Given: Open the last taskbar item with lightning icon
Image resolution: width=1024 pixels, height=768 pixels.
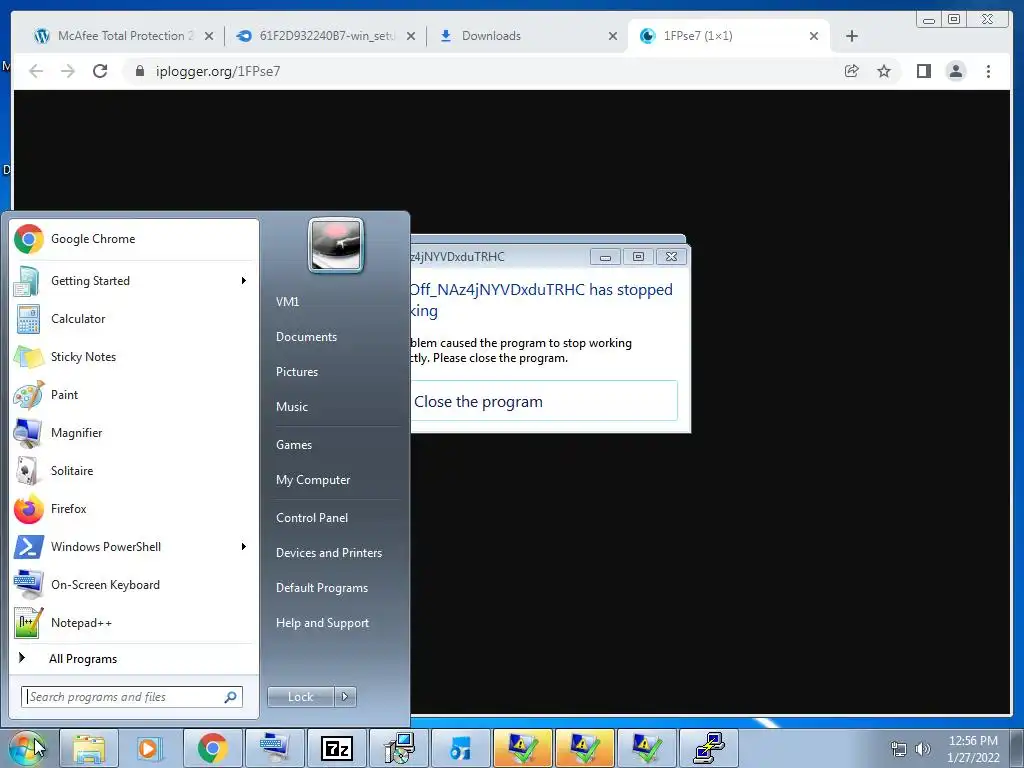Looking at the screenshot, I should click(x=709, y=748).
